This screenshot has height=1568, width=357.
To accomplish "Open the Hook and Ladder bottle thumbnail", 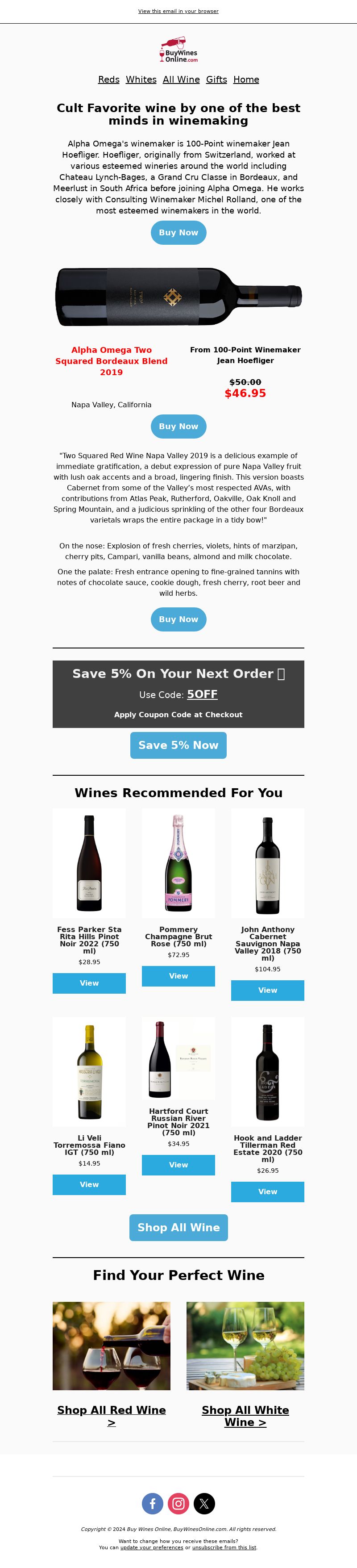I will click(x=268, y=1071).
